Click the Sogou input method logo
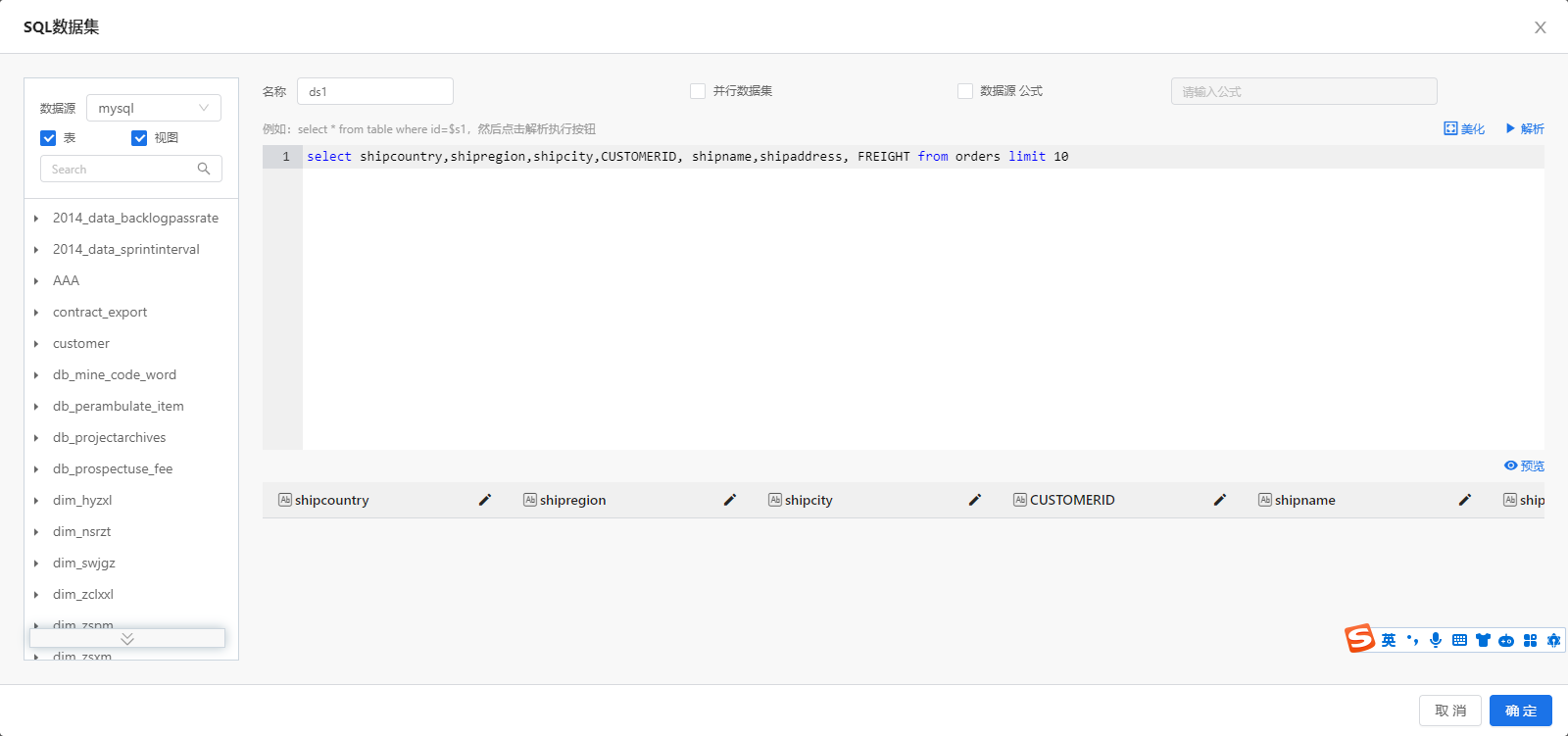 pos(1360,638)
